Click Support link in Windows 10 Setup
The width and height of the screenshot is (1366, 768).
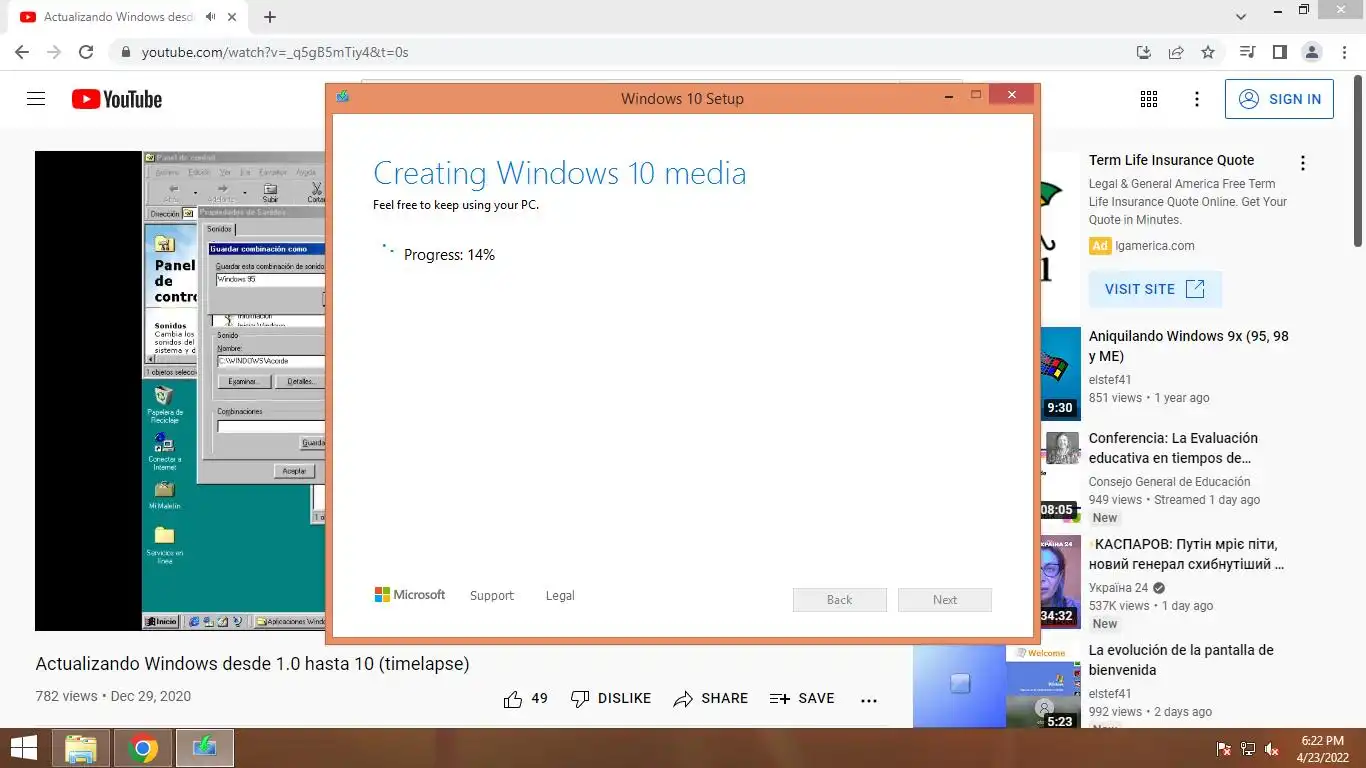point(492,595)
